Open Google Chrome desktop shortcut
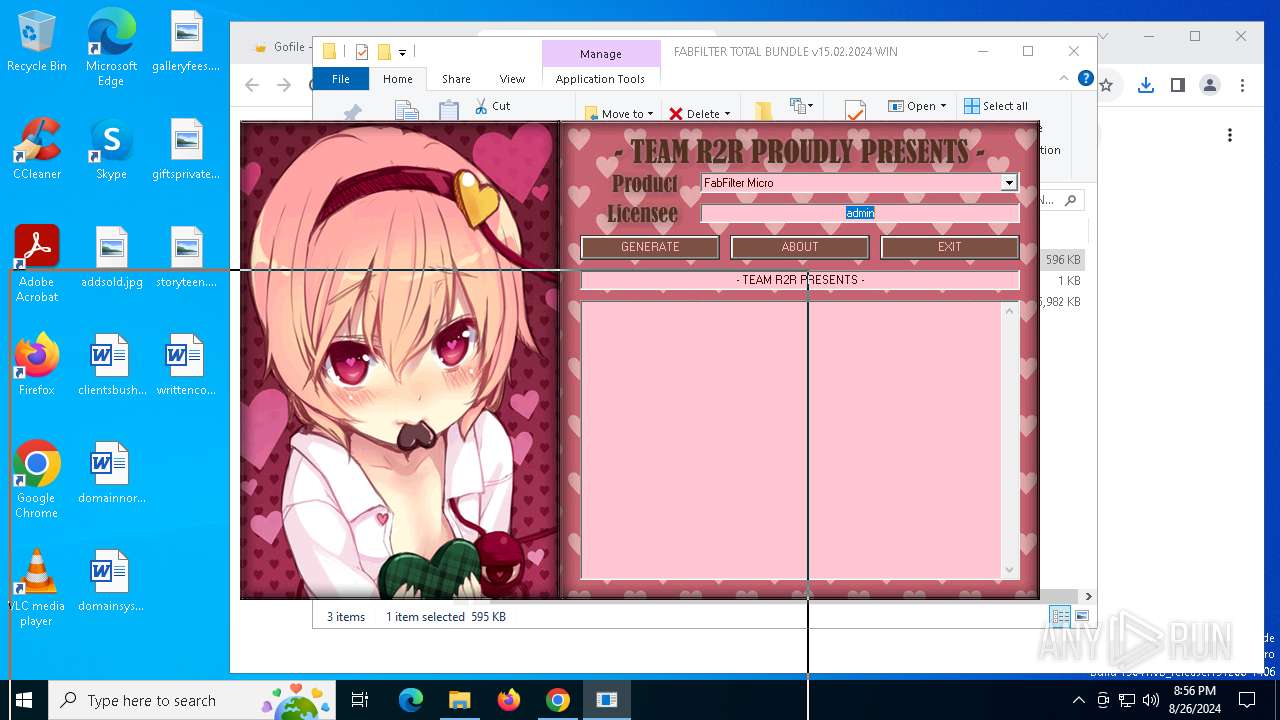1280x720 pixels. 37,479
